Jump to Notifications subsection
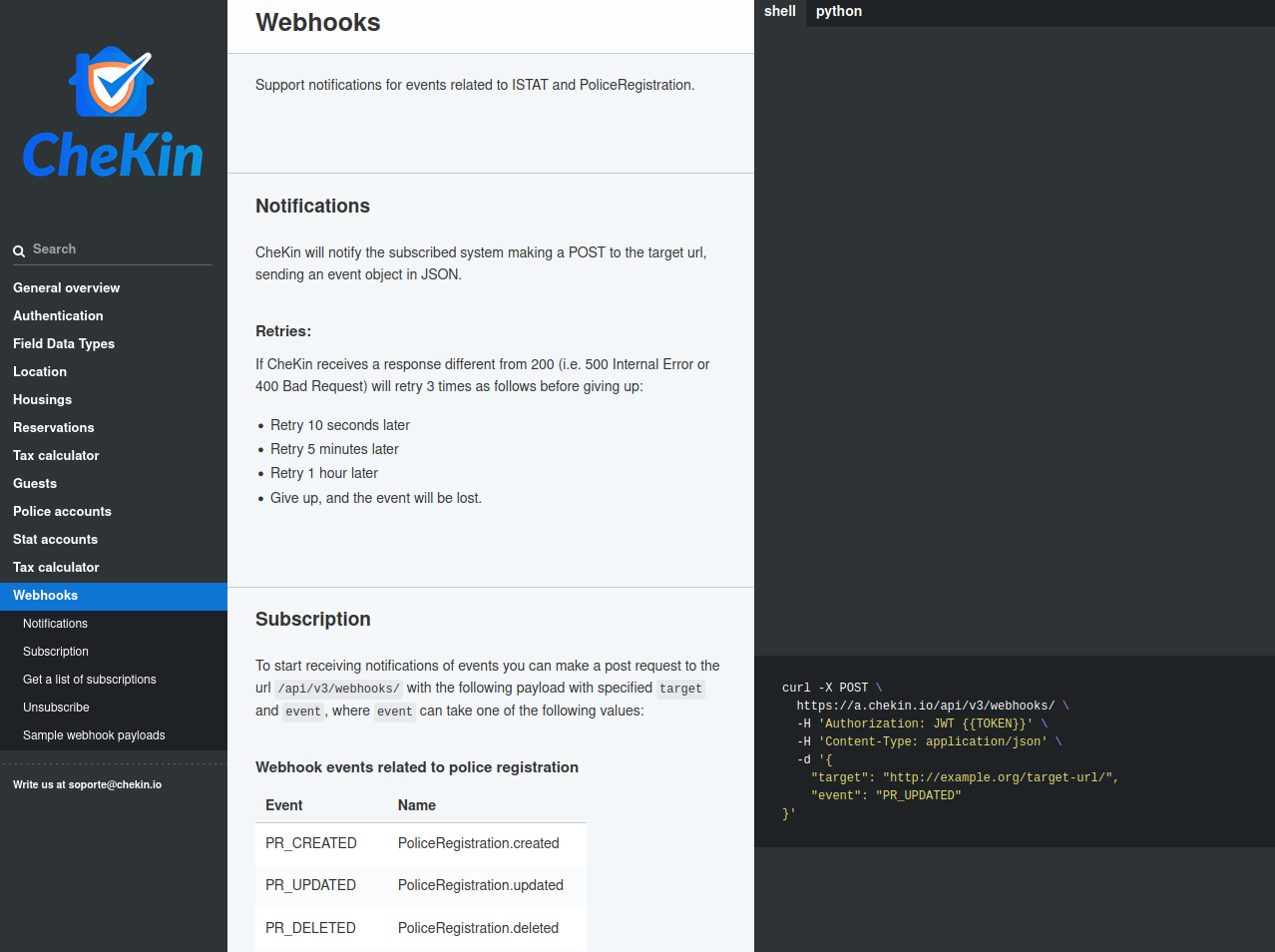Image resolution: width=1275 pixels, height=952 pixels. 55,624
